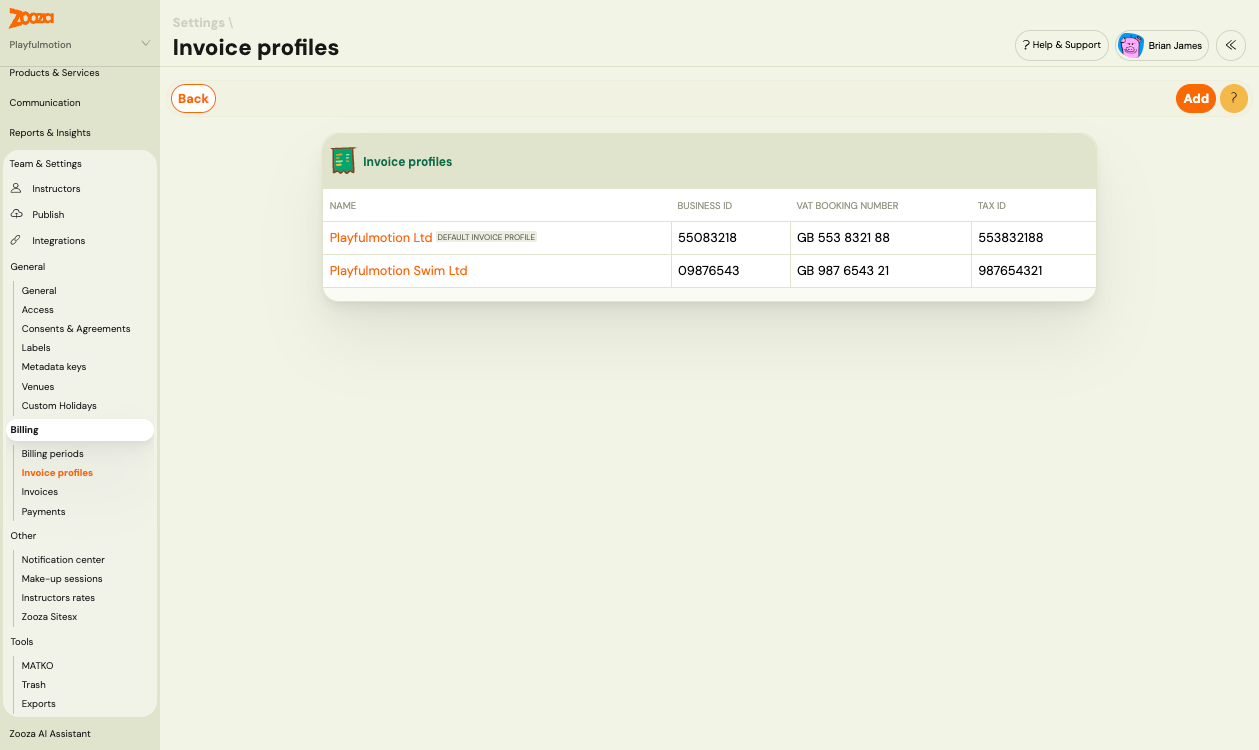Click the Other section header

pos(23,536)
